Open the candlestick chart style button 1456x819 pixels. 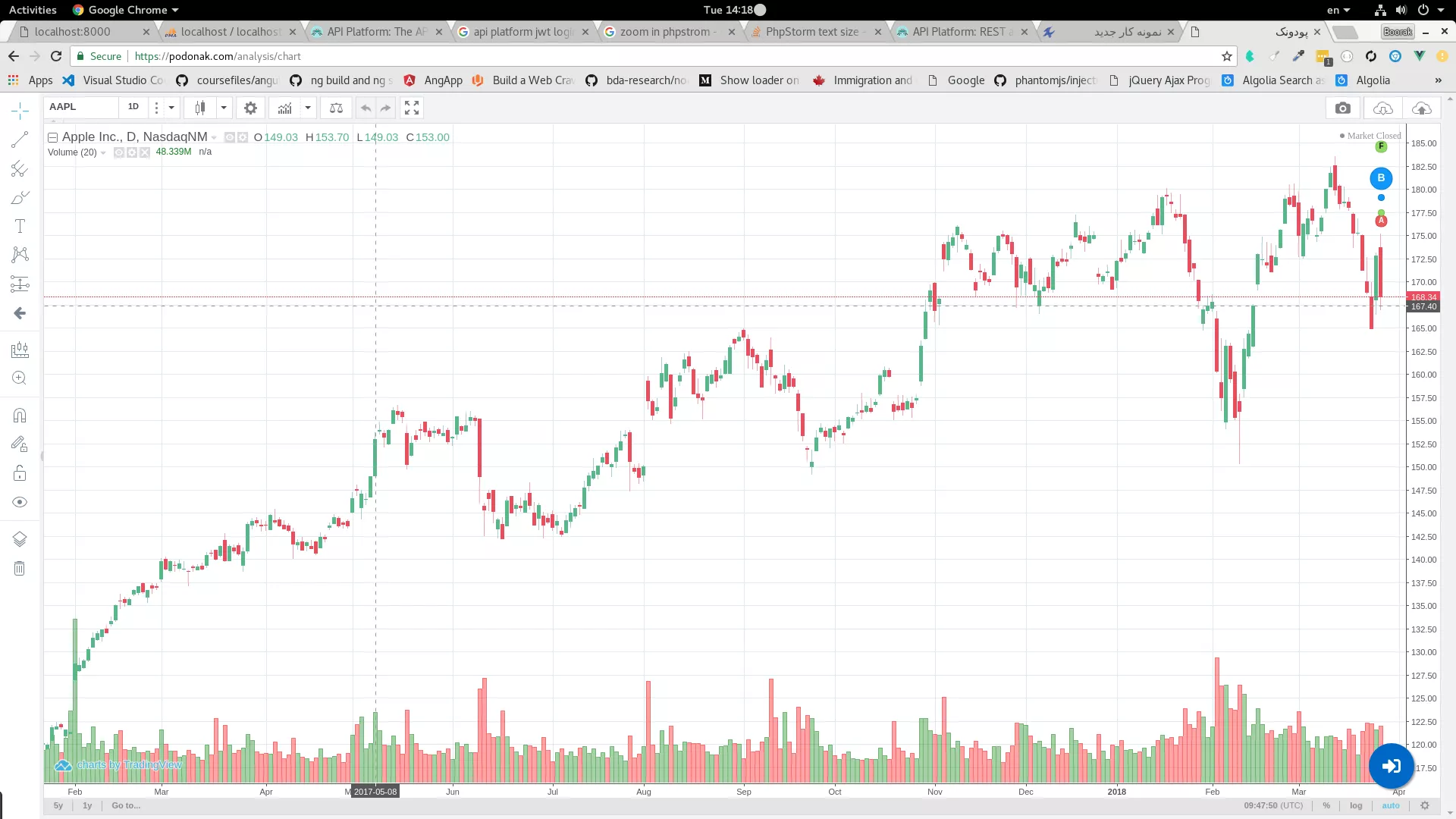(200, 108)
